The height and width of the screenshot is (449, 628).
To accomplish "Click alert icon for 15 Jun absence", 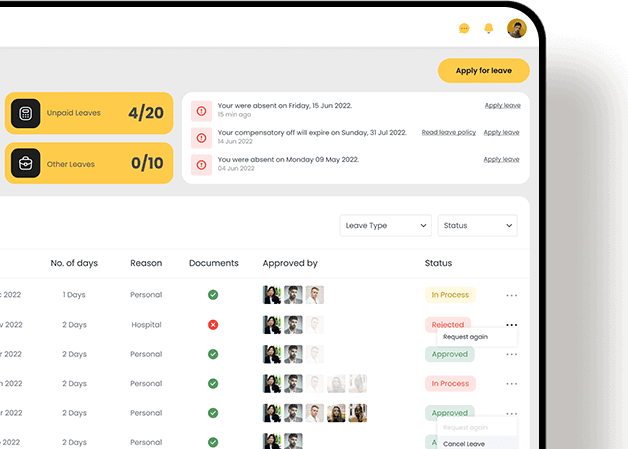I will [201, 110].
